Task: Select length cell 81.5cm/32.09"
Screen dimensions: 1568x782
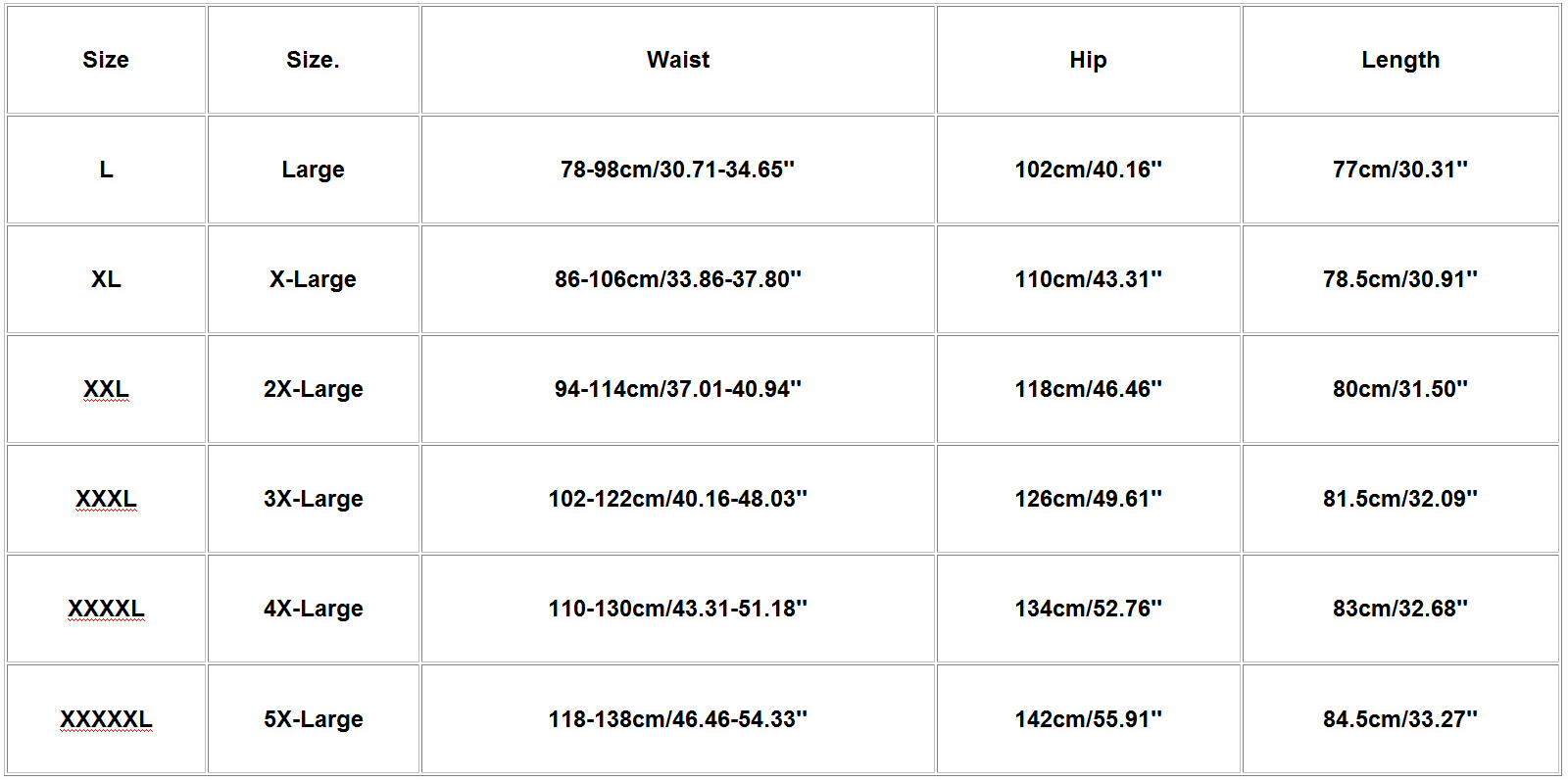Action: (1400, 499)
